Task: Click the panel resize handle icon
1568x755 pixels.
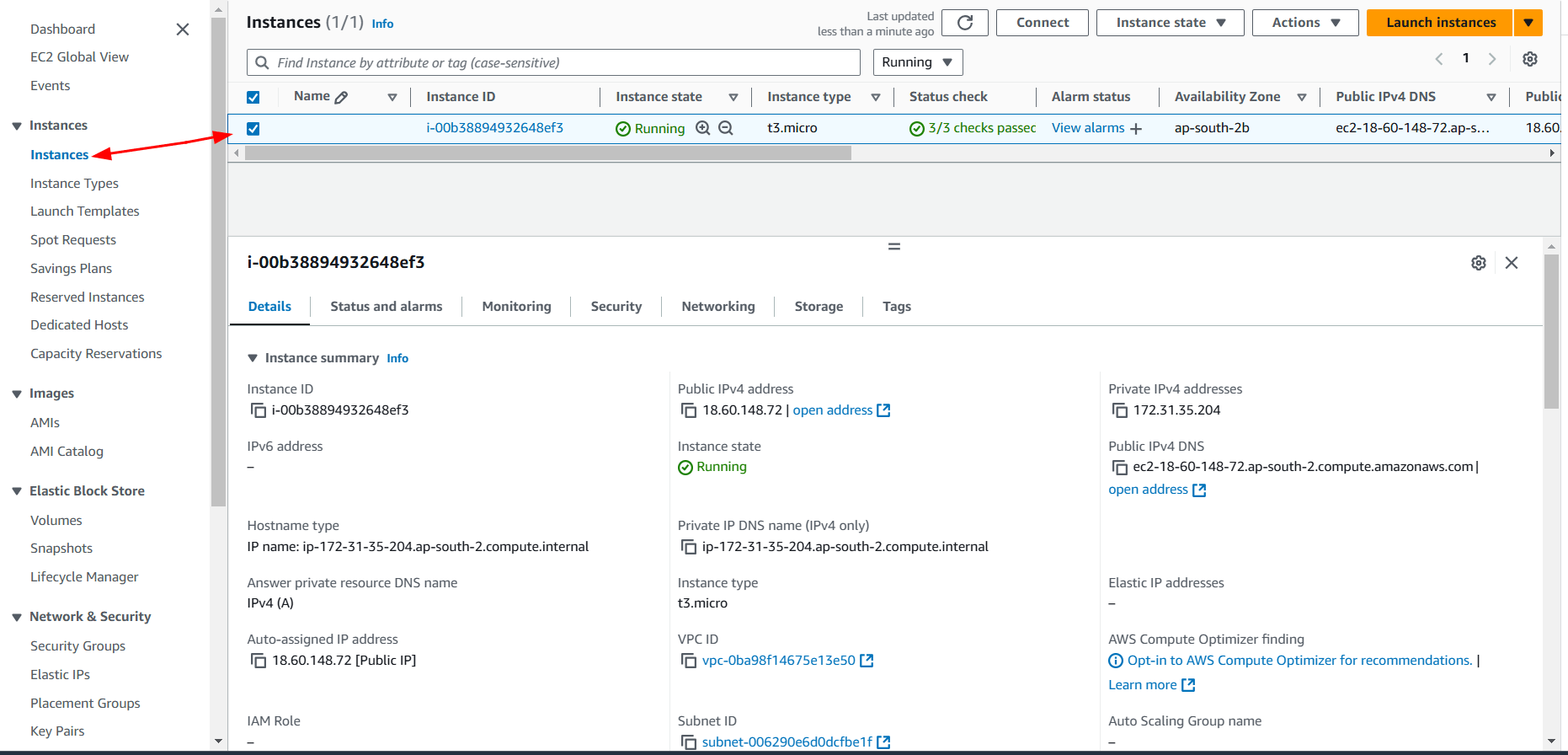Action: coord(894,247)
